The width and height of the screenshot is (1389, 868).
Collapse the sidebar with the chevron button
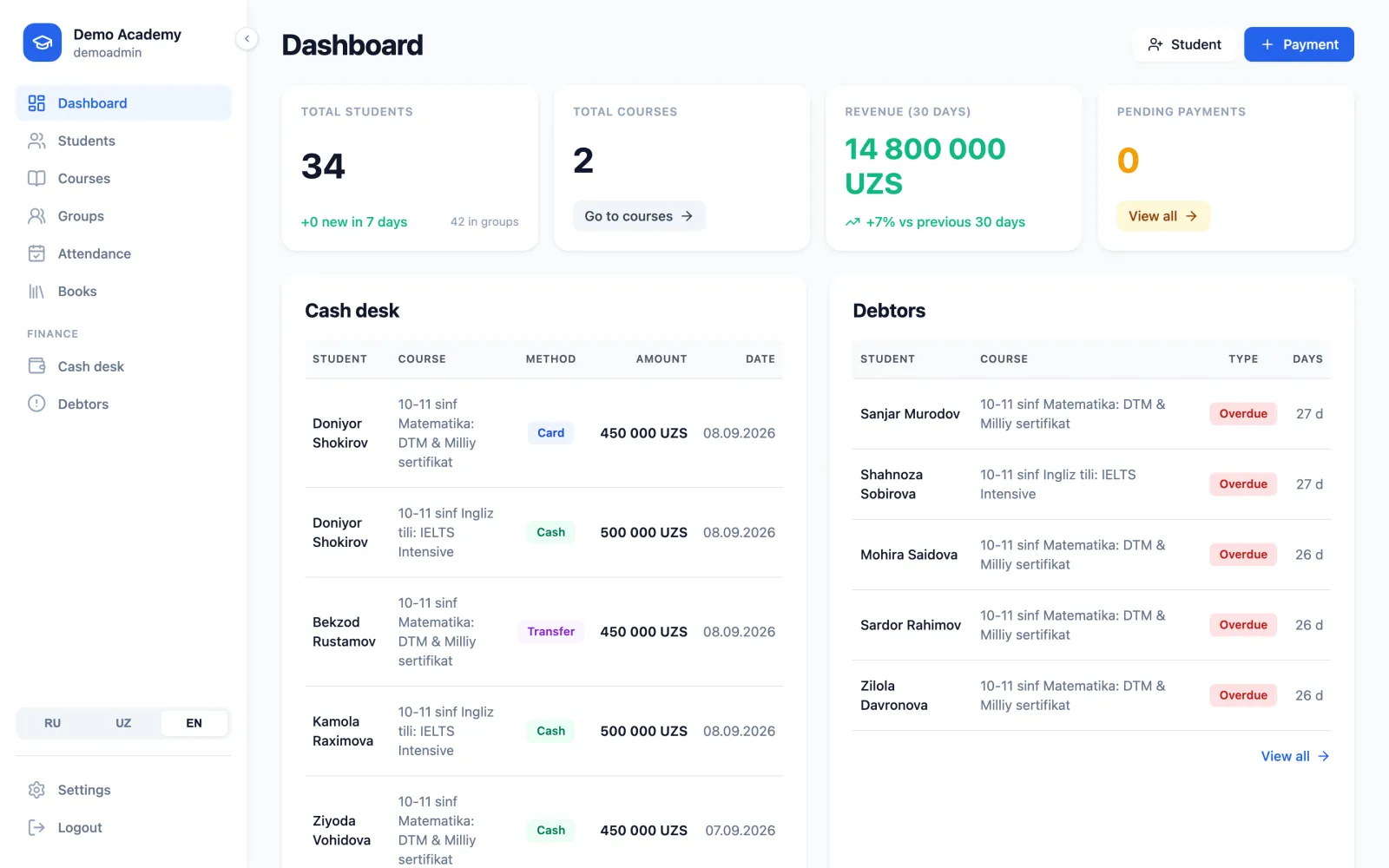click(x=247, y=38)
